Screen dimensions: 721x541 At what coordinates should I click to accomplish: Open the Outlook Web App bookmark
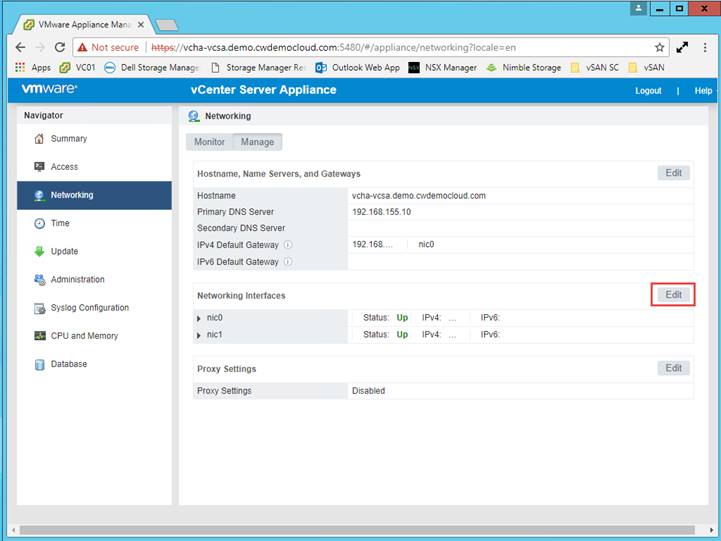358,68
